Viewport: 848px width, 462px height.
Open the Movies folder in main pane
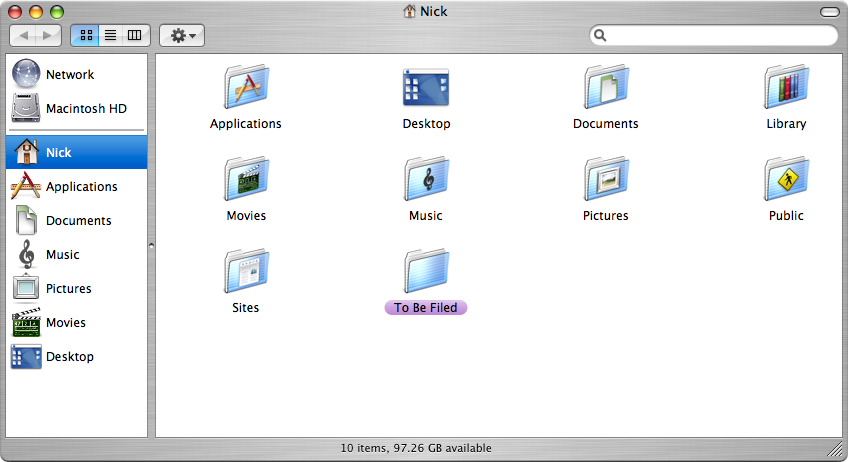click(247, 179)
